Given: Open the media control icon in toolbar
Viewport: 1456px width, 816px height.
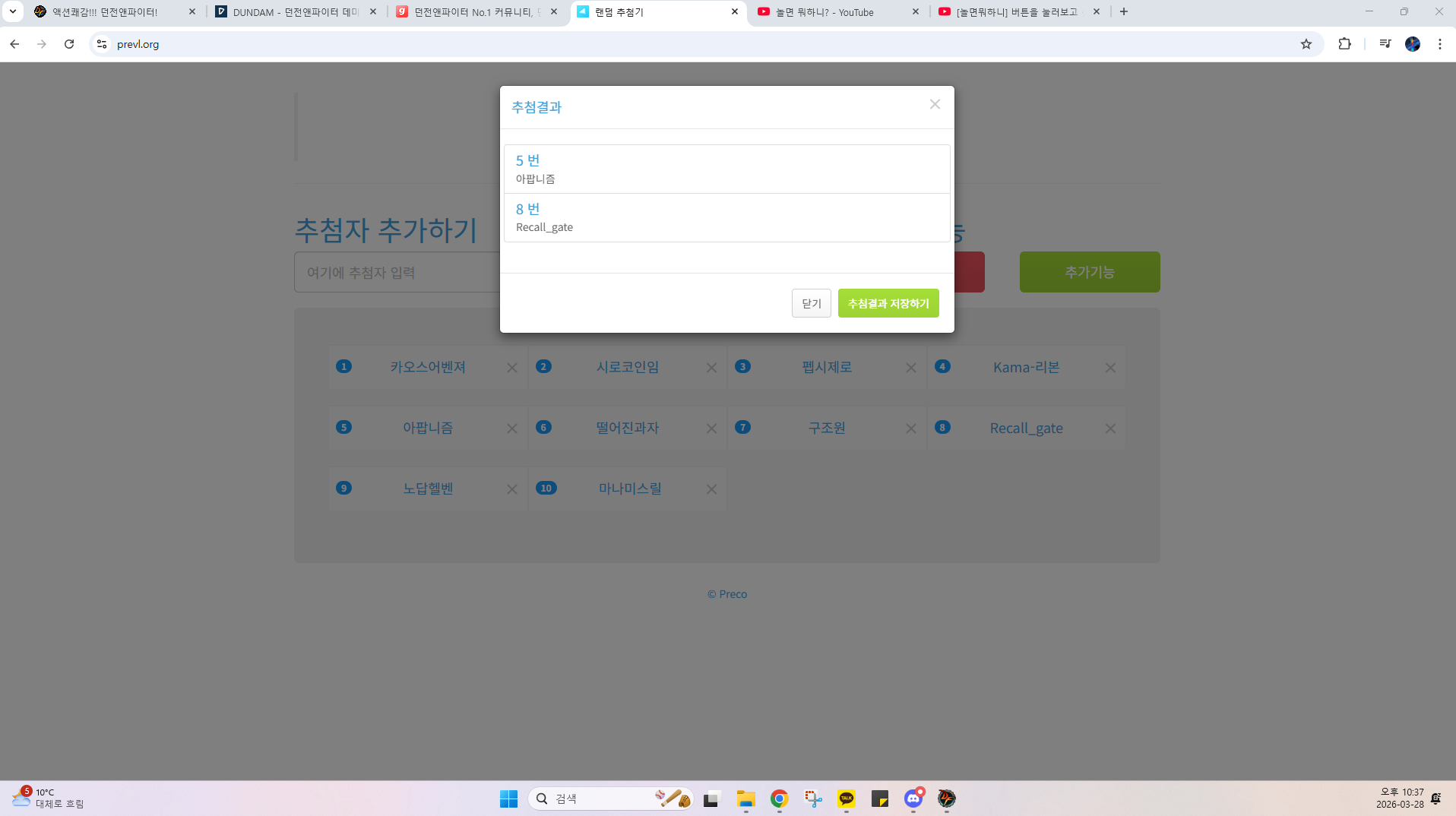Looking at the screenshot, I should click(1385, 44).
